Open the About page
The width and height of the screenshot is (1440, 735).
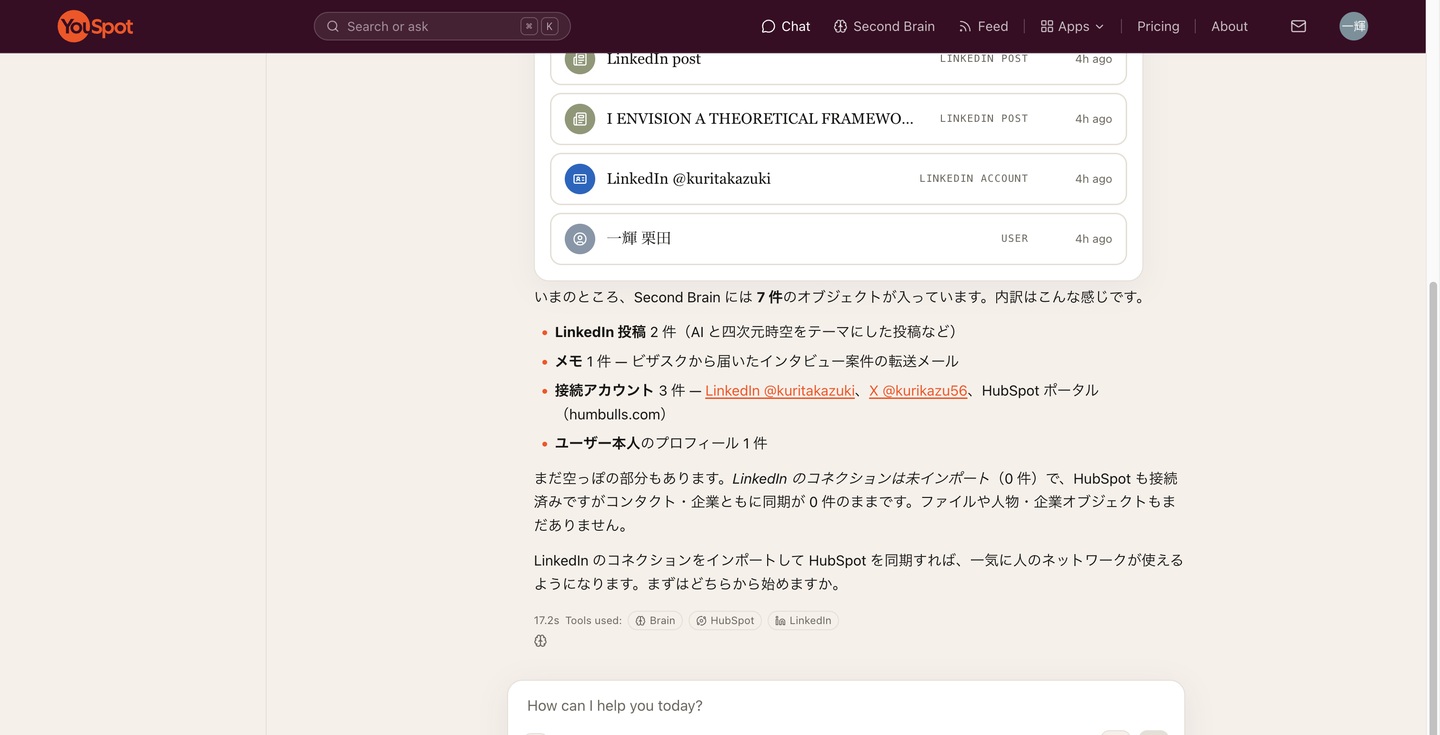(x=1229, y=26)
